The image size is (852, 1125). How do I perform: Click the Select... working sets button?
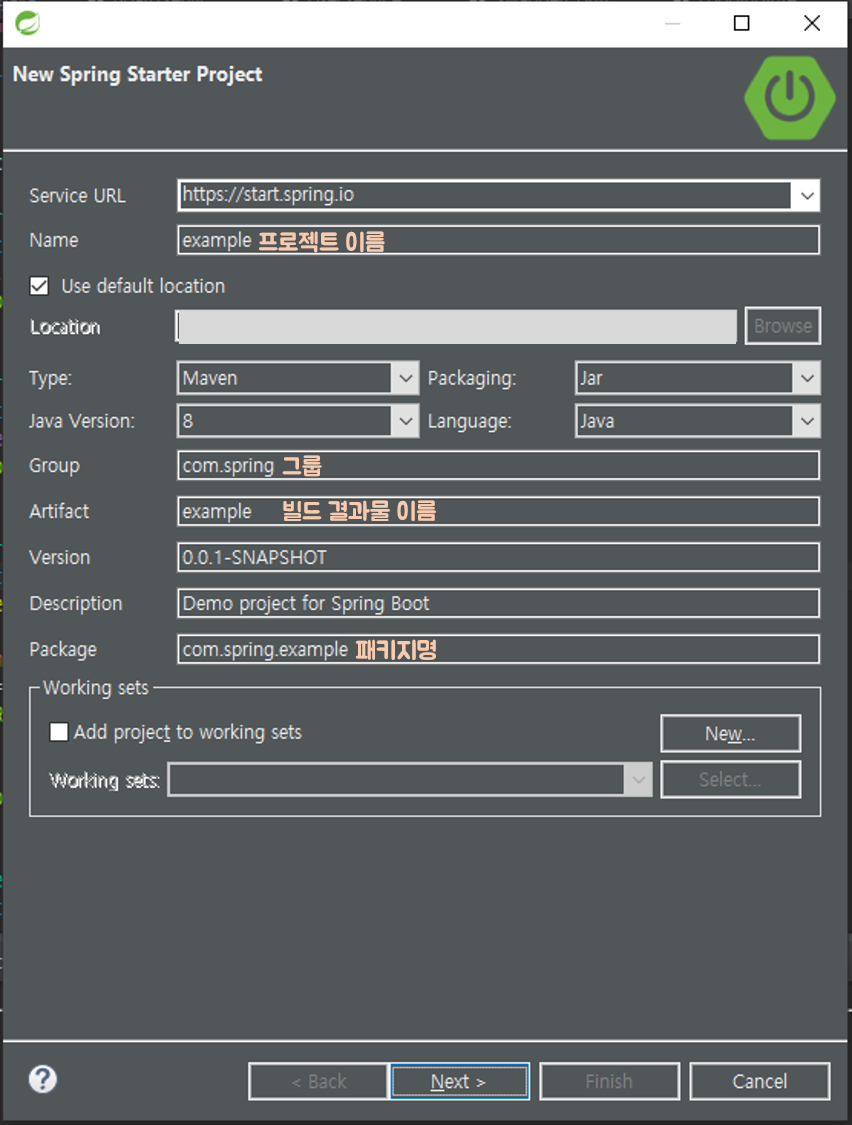(730, 779)
